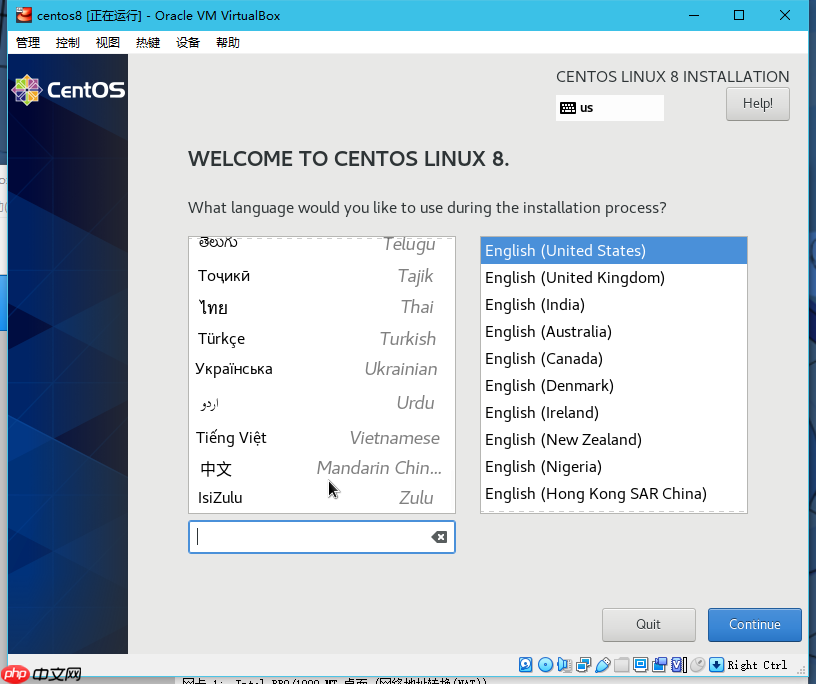Image resolution: width=816 pixels, height=684 pixels.
Task: Open the 视图 menu
Action: click(107, 42)
